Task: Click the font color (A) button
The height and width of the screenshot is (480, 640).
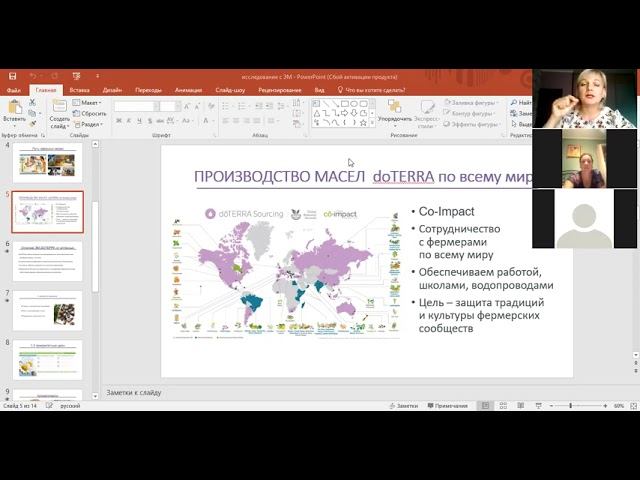Action: click(x=206, y=121)
